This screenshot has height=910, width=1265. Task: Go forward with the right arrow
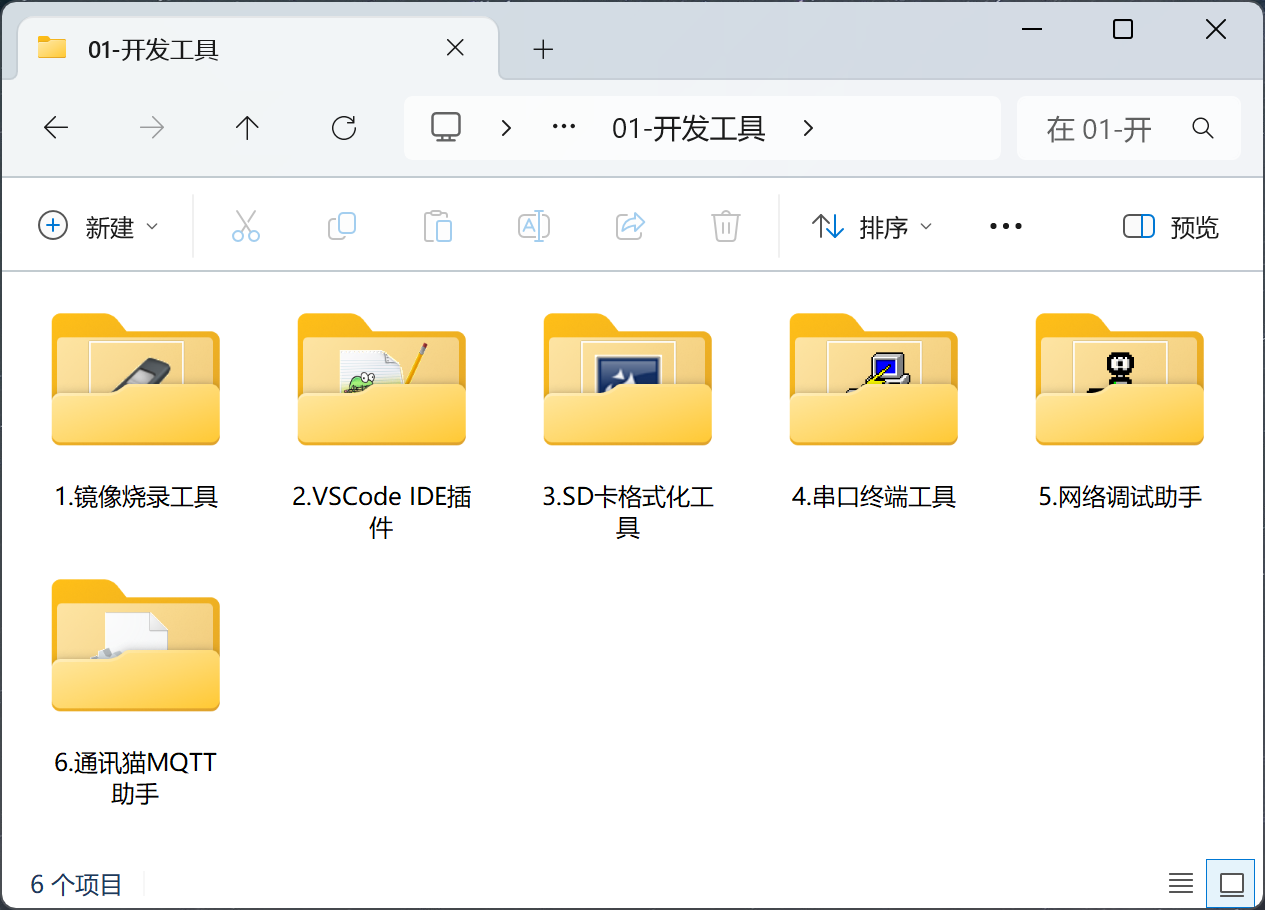pos(152,128)
